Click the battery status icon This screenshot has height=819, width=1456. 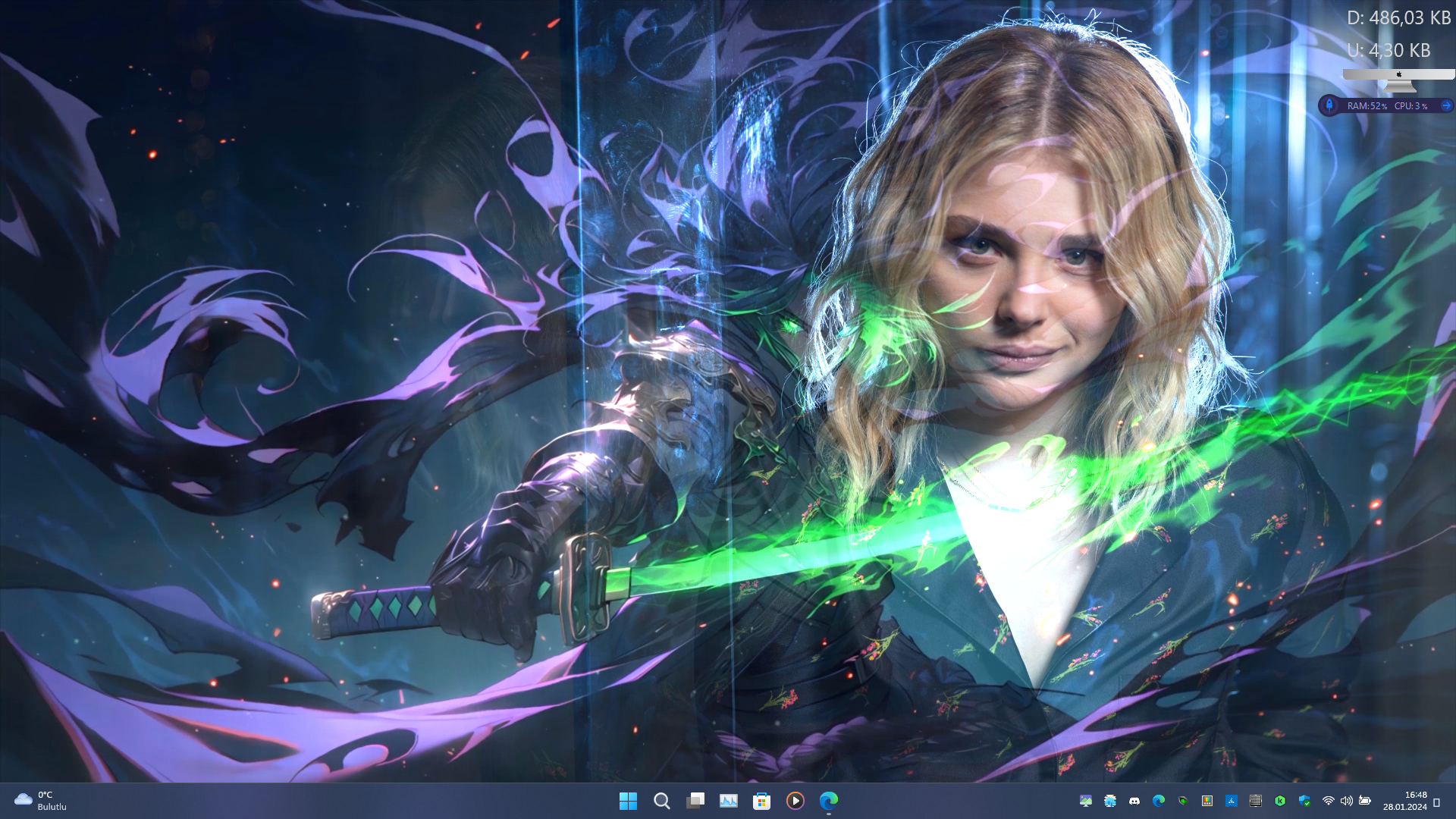pyautogui.click(x=1365, y=801)
